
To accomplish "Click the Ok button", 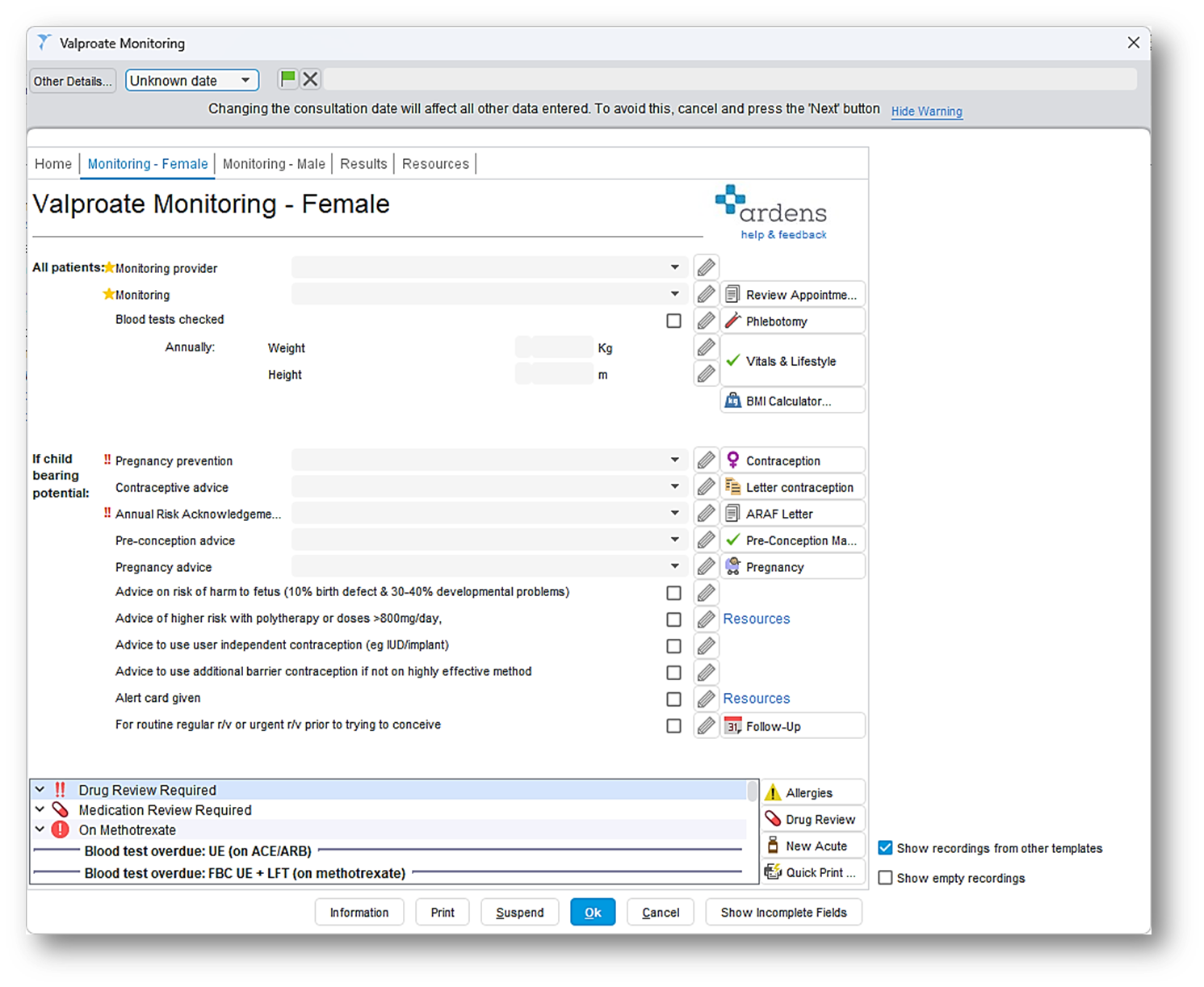I will pyautogui.click(x=593, y=912).
